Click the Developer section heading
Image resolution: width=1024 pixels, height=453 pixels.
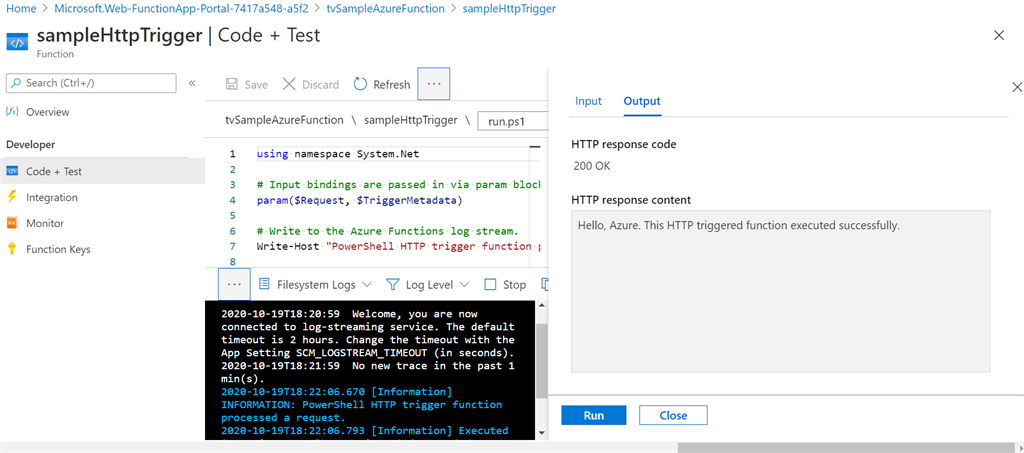(31, 144)
